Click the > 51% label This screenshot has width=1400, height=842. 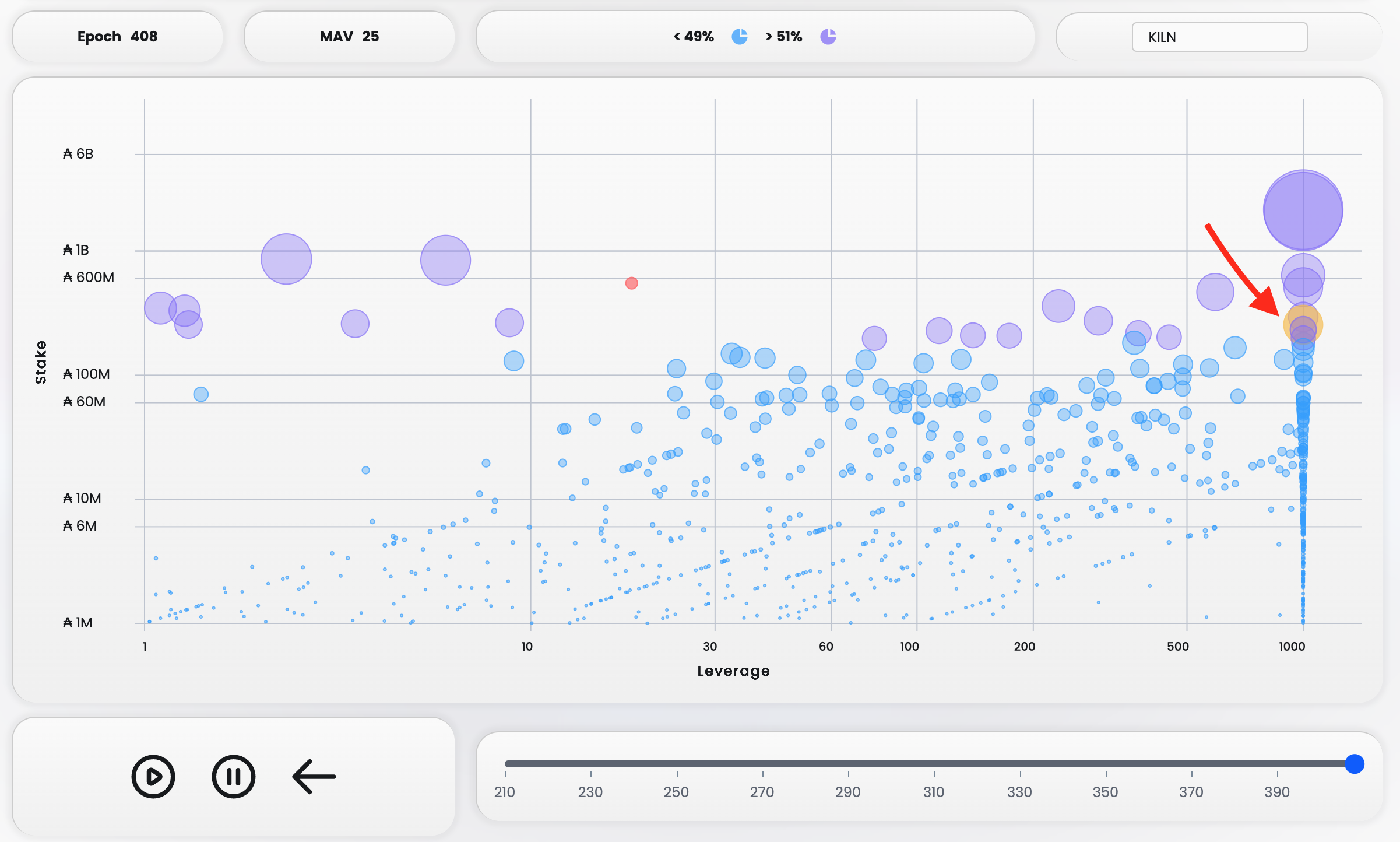784,37
